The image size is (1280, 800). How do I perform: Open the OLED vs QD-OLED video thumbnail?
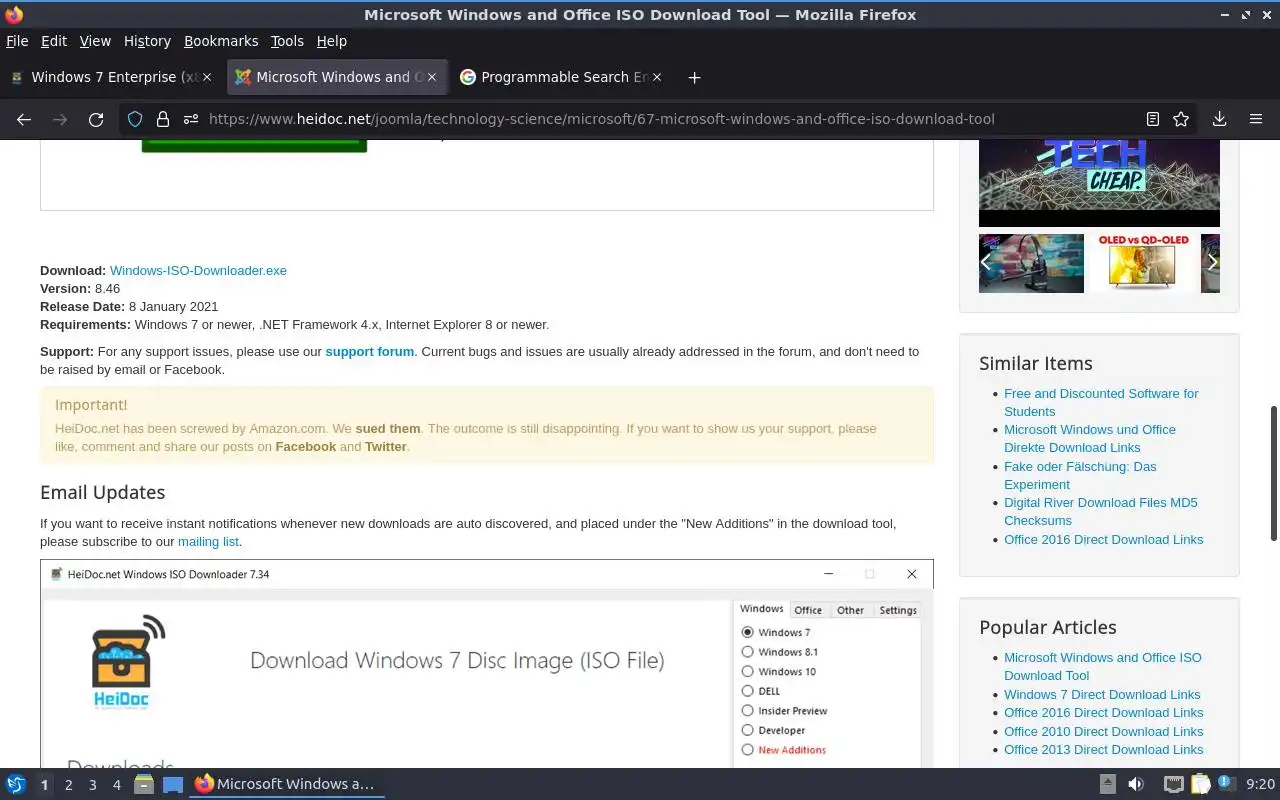coord(1142,263)
